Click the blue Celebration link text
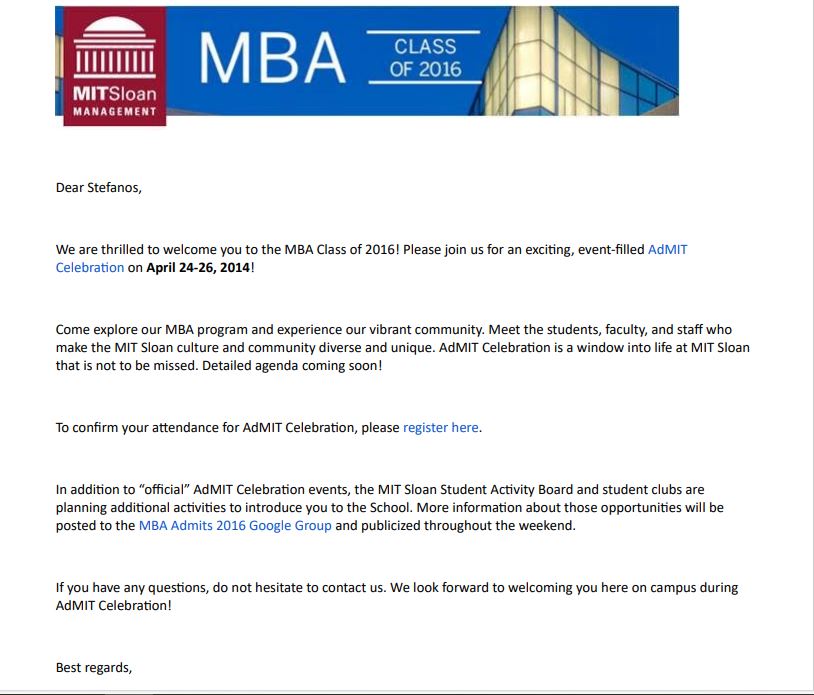Screen dimensions: 814x695 tap(90, 267)
